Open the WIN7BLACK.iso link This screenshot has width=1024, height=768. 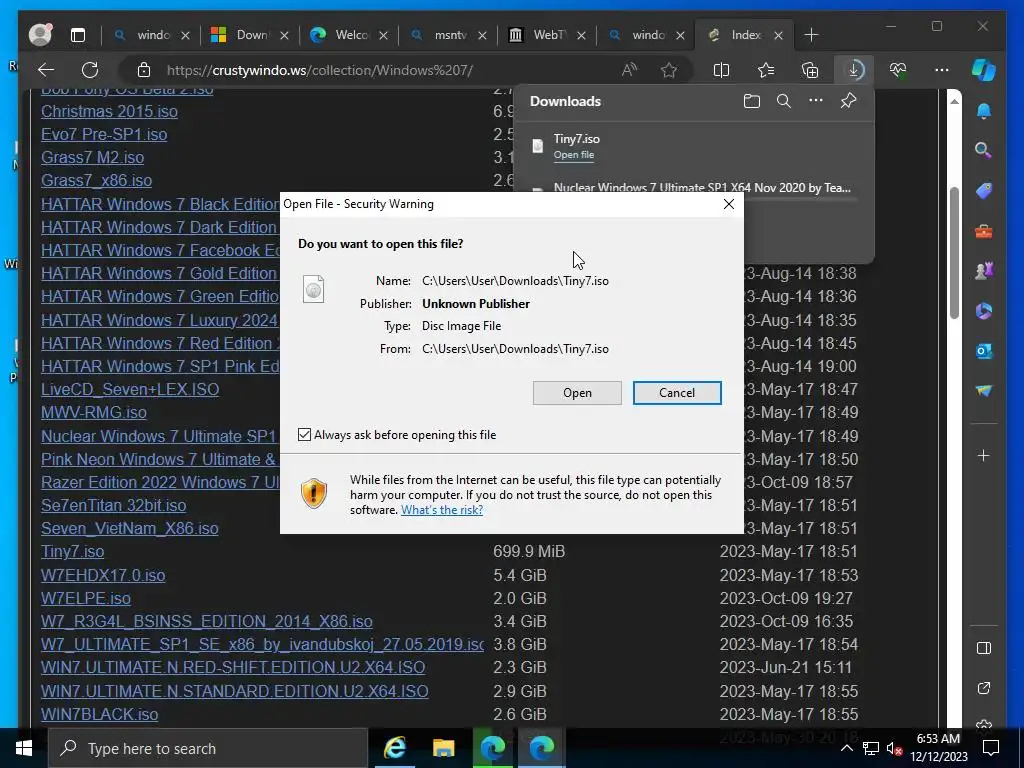pos(99,714)
